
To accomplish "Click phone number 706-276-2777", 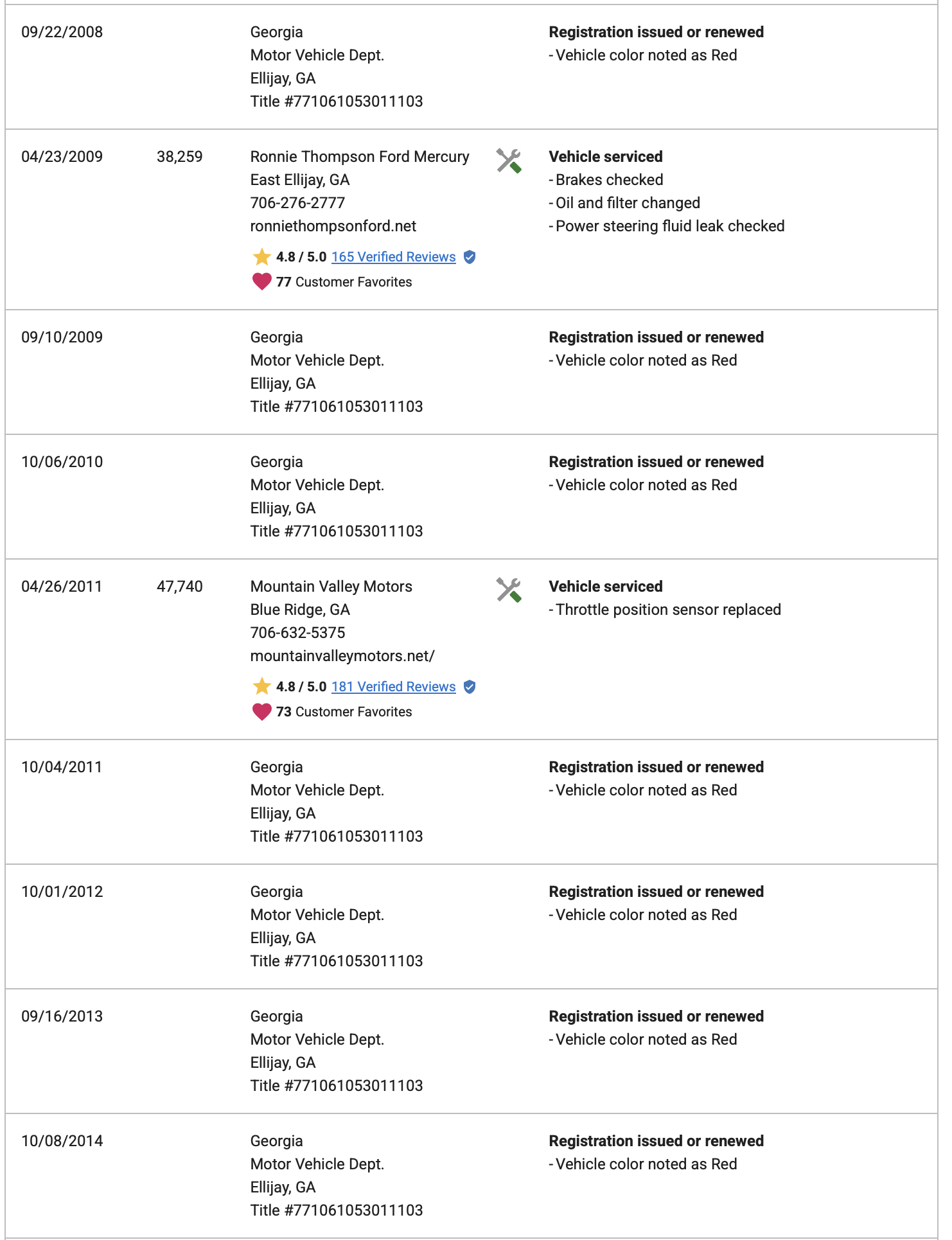I will tap(297, 203).
